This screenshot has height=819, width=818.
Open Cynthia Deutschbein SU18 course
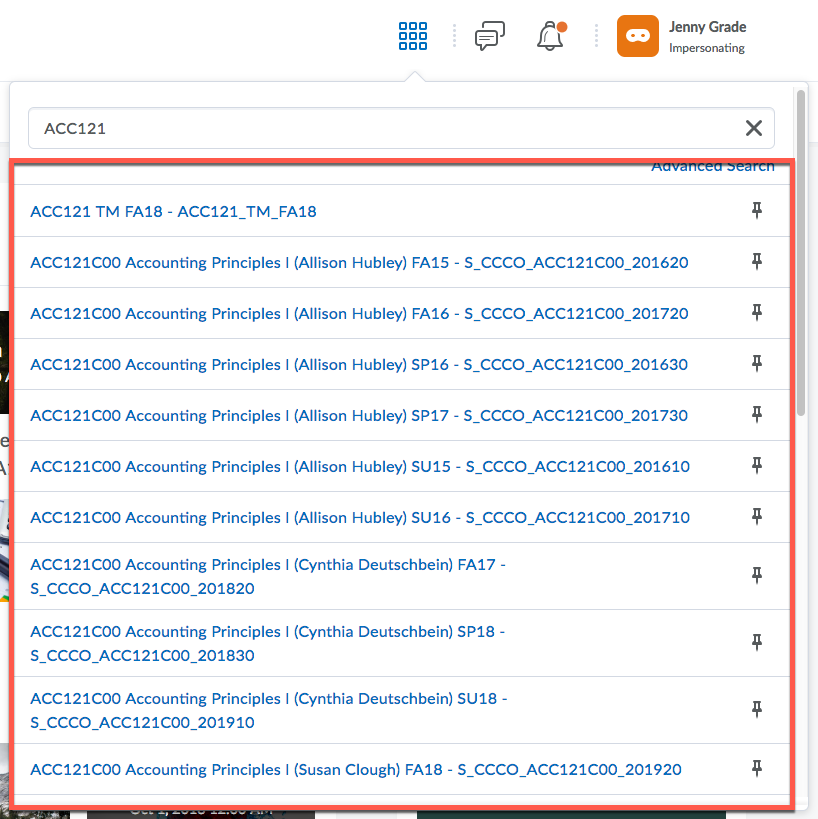pos(268,710)
